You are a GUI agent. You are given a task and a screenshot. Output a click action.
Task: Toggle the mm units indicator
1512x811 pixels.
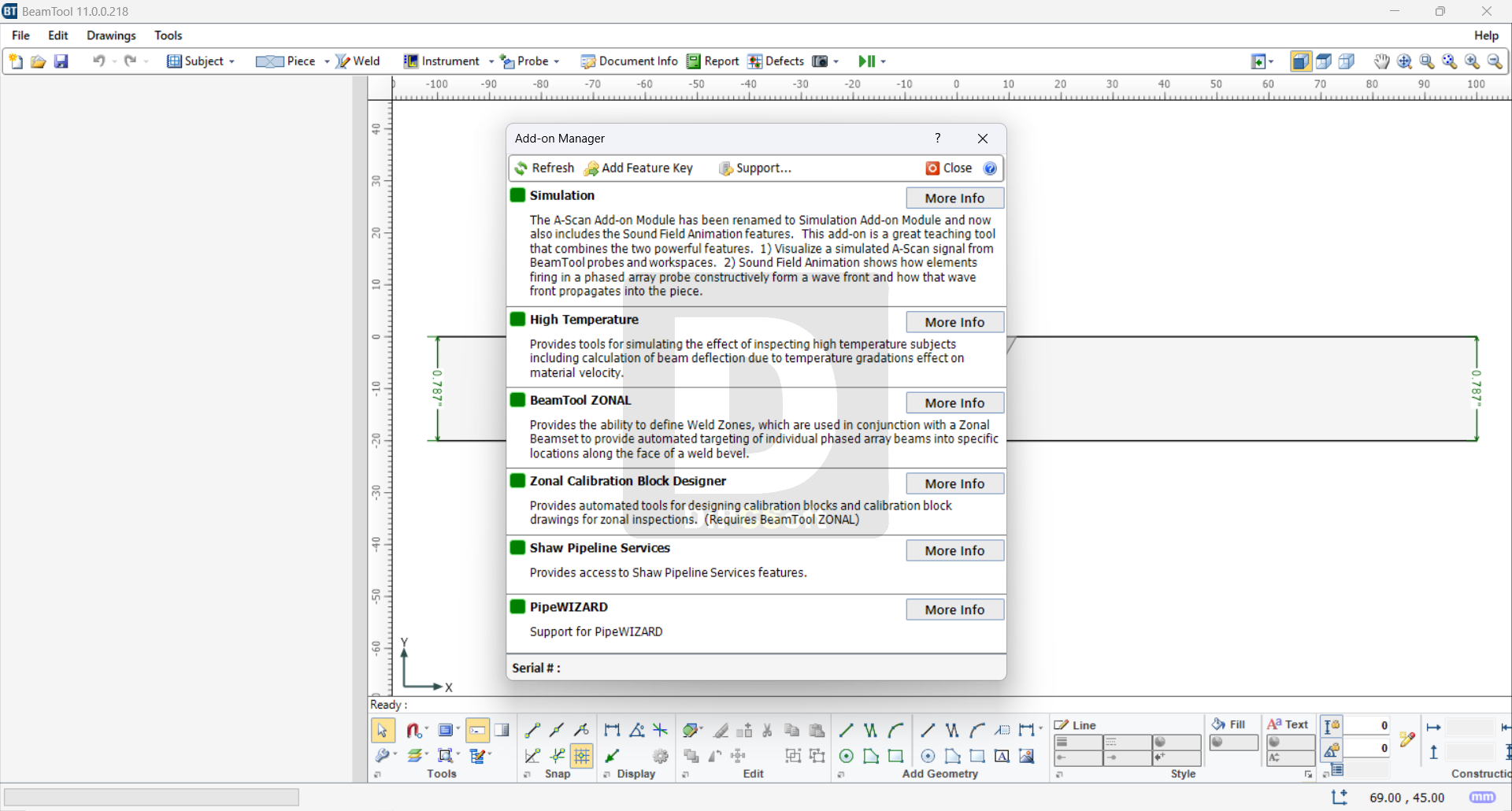tap(1482, 798)
